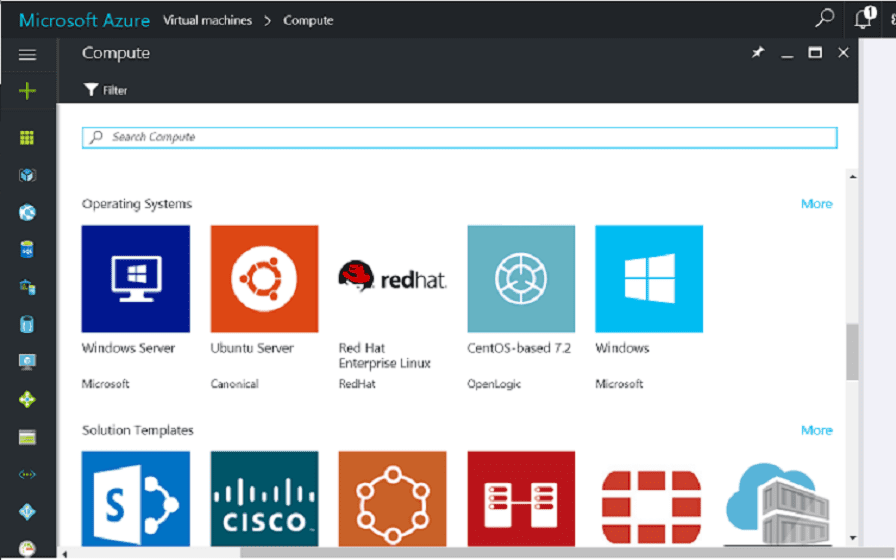Click the Canonical publisher text
Screen dimensions: 896x560
[234, 384]
